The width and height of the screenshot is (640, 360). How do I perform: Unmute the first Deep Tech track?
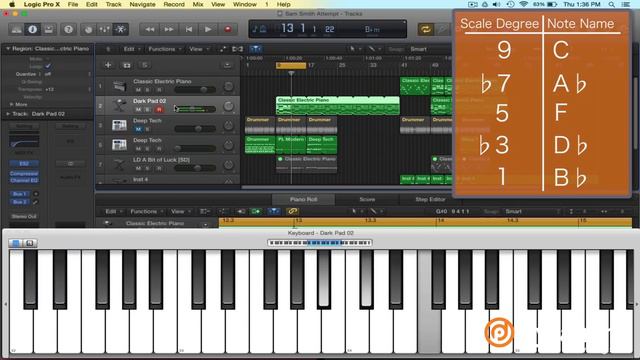pyautogui.click(x=138, y=129)
